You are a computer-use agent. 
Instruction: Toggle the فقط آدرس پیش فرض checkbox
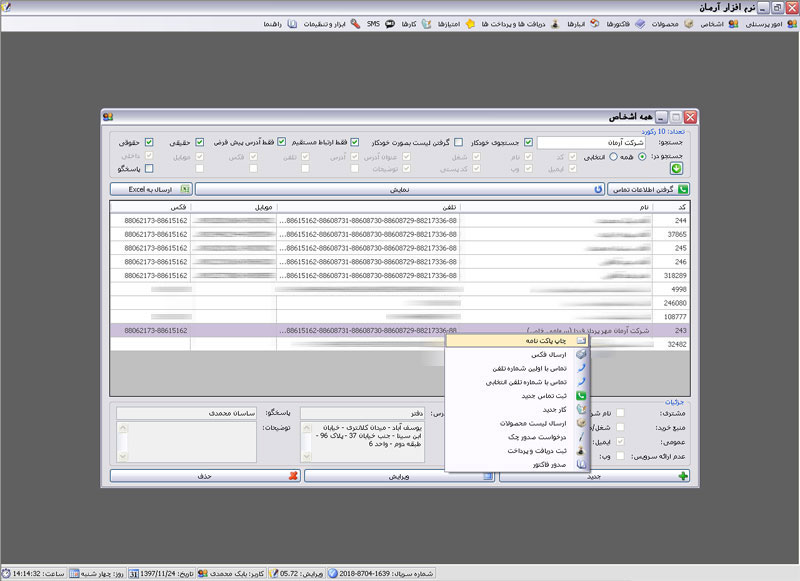coord(282,142)
